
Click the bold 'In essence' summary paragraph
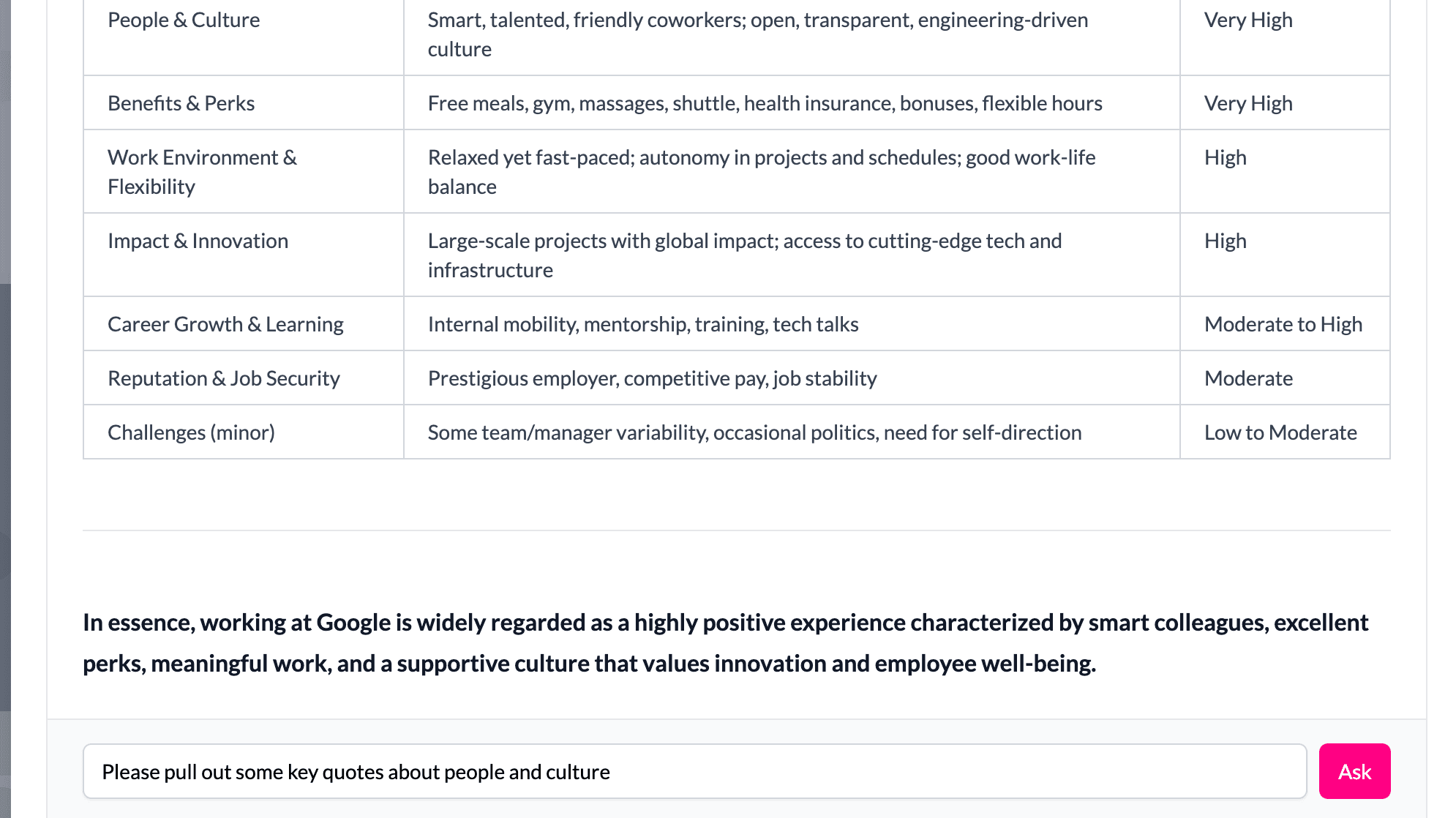click(x=724, y=642)
